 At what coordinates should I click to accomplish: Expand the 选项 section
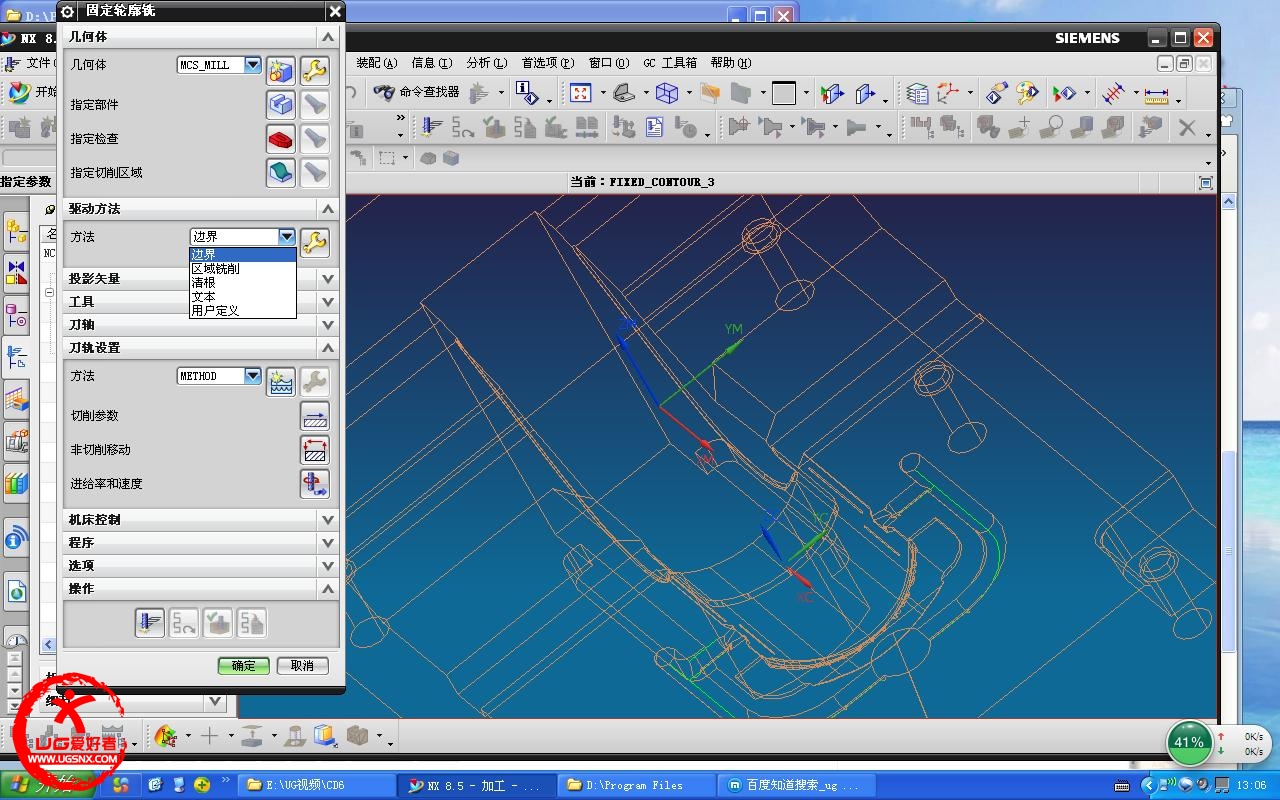coord(327,566)
